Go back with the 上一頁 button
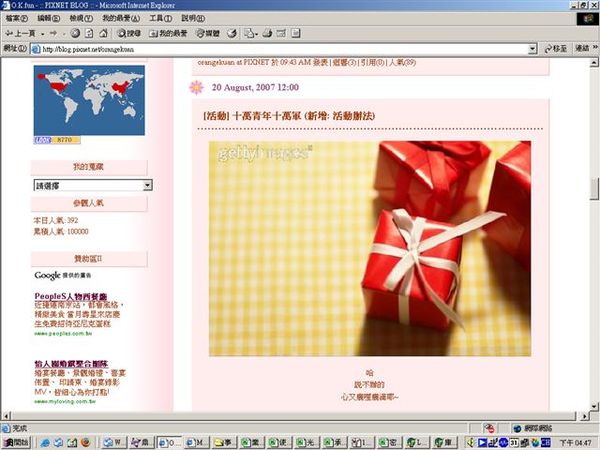Viewport: 600px width, 450px height. (20, 34)
